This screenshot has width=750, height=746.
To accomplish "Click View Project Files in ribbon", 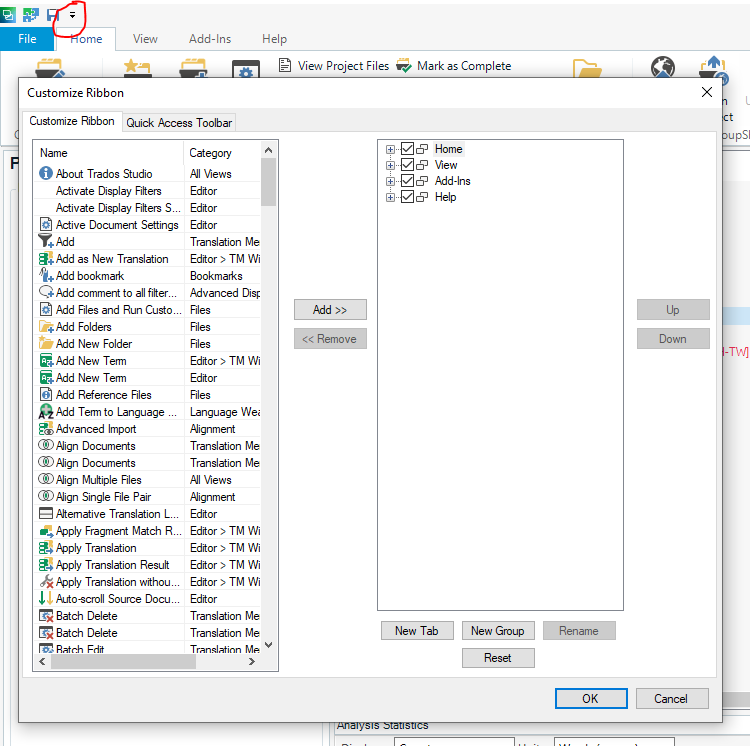I will pos(334,66).
